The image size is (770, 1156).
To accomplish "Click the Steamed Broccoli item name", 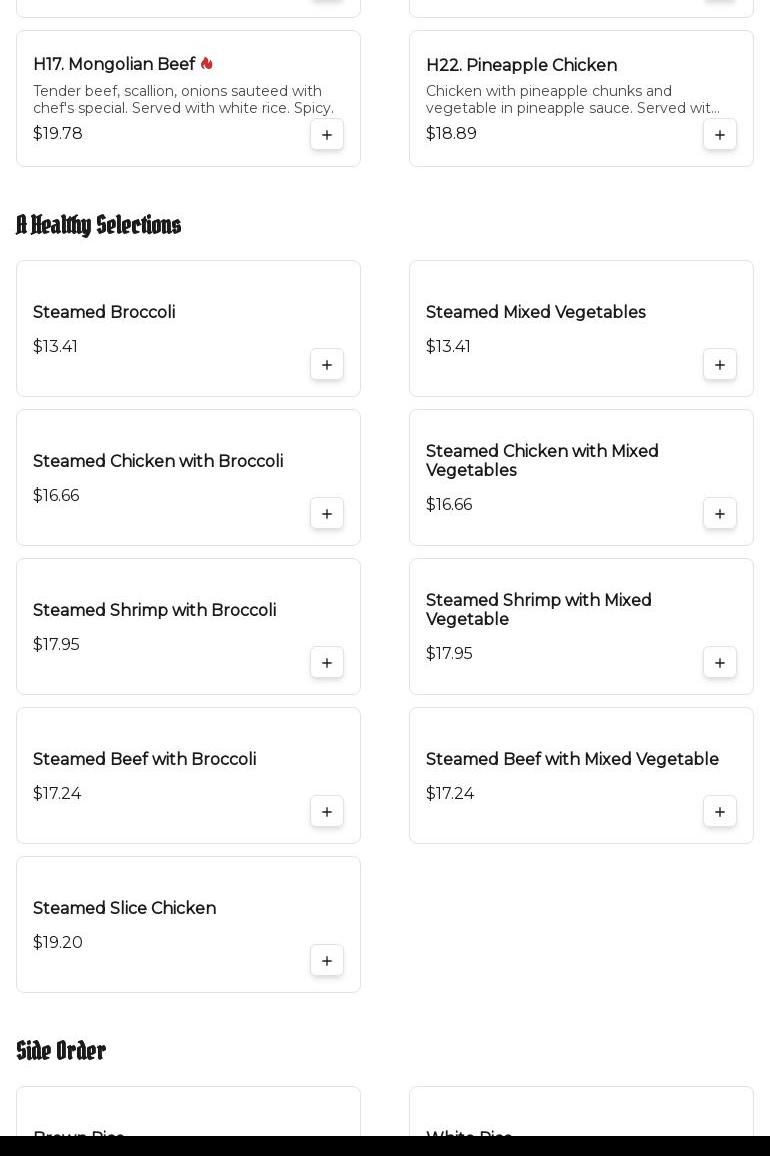I will click(104, 312).
